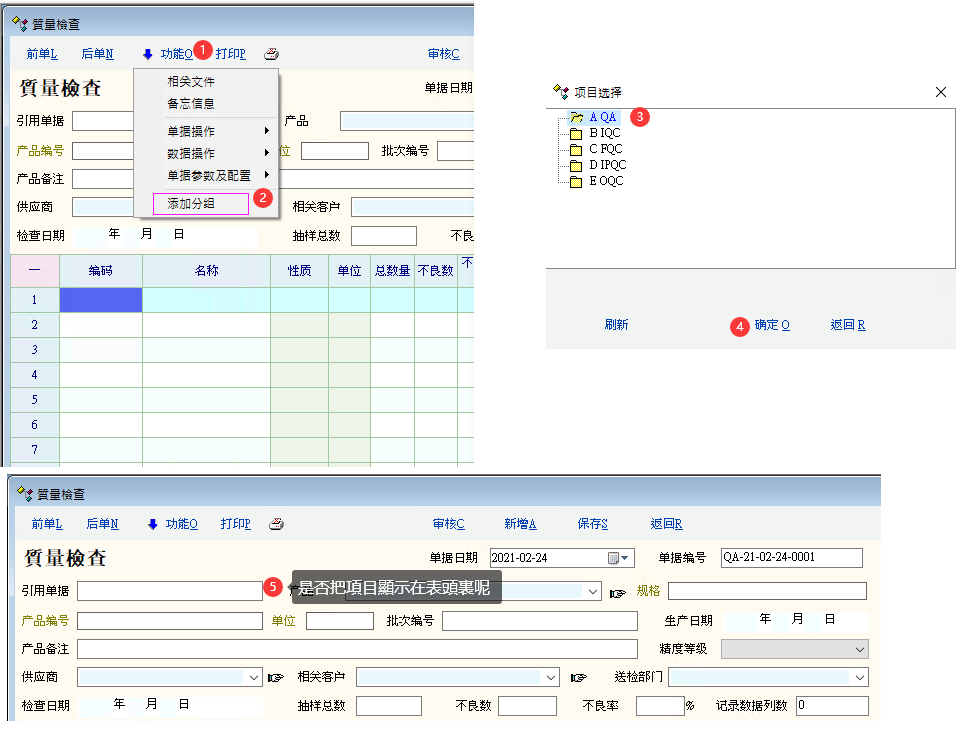
Task: Click the pointing-hand icon left of 规格
Action: [x=618, y=591]
